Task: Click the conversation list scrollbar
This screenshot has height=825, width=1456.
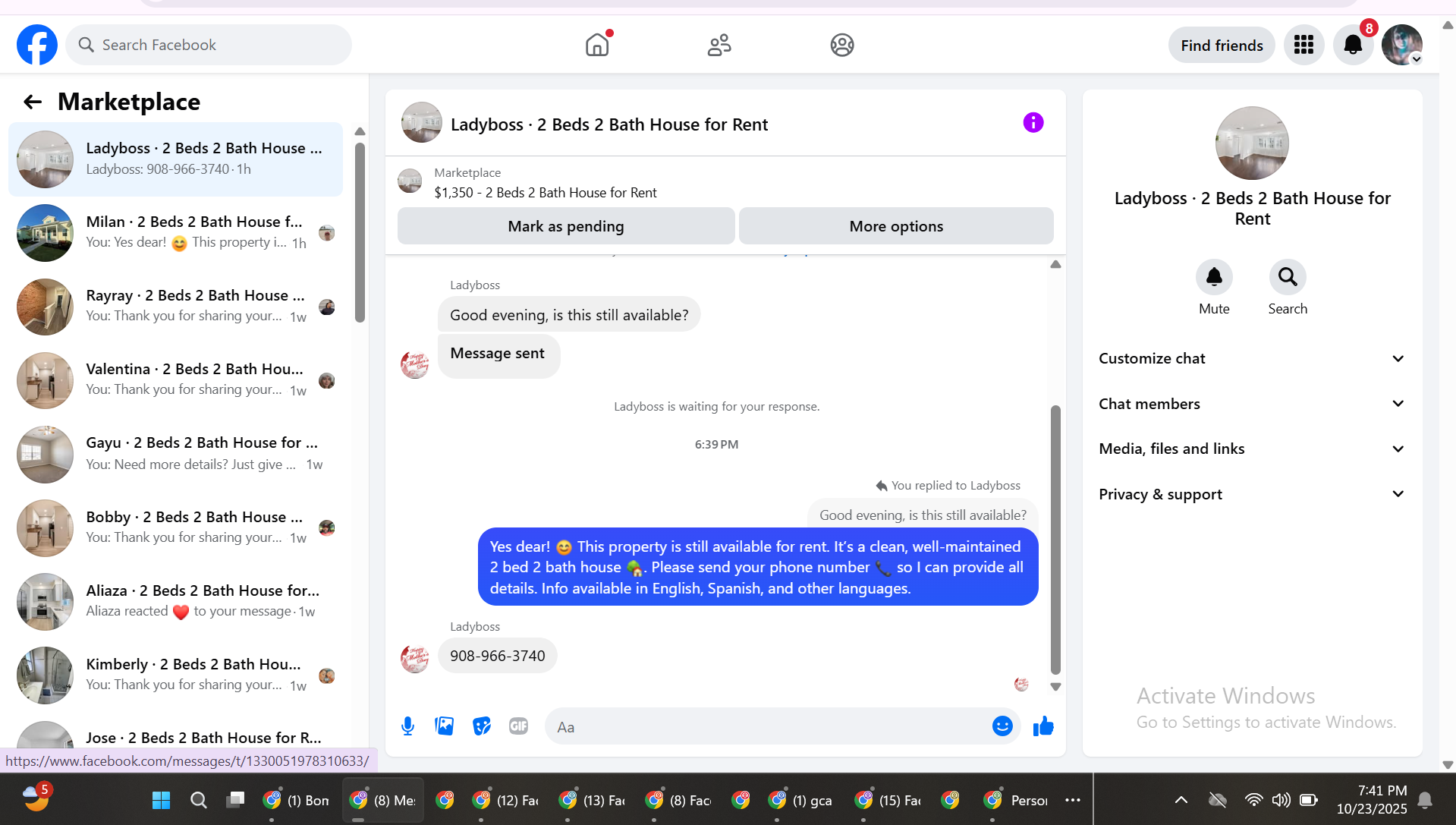Action: (360, 232)
